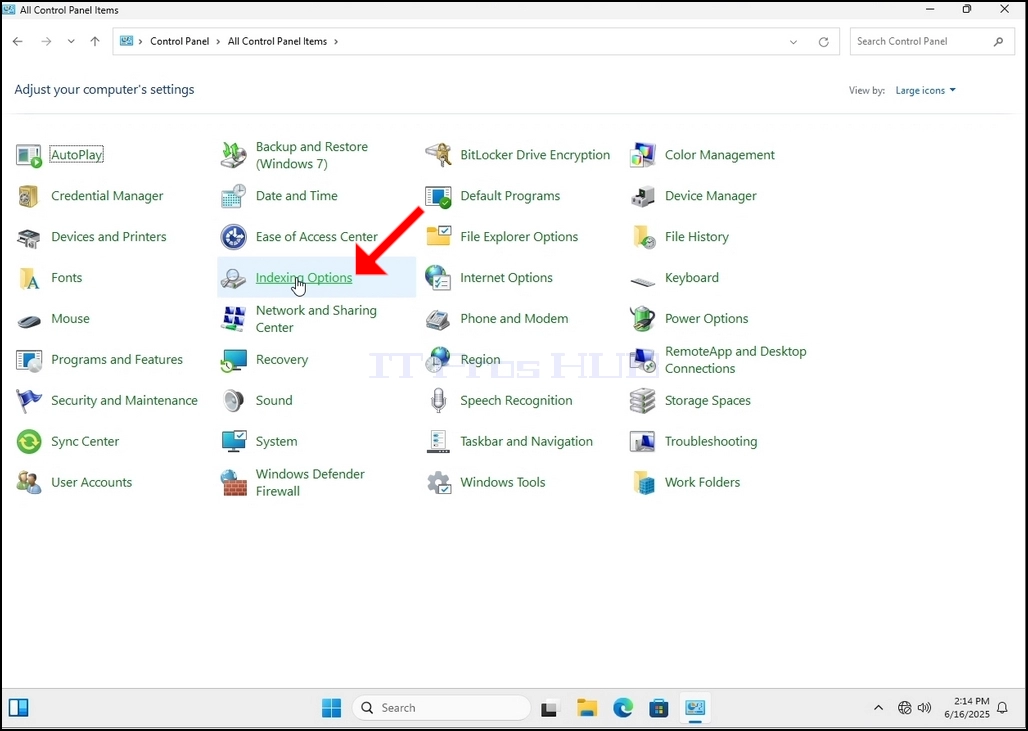Refresh the Control Panel view
The width and height of the screenshot is (1028, 731).
823,42
